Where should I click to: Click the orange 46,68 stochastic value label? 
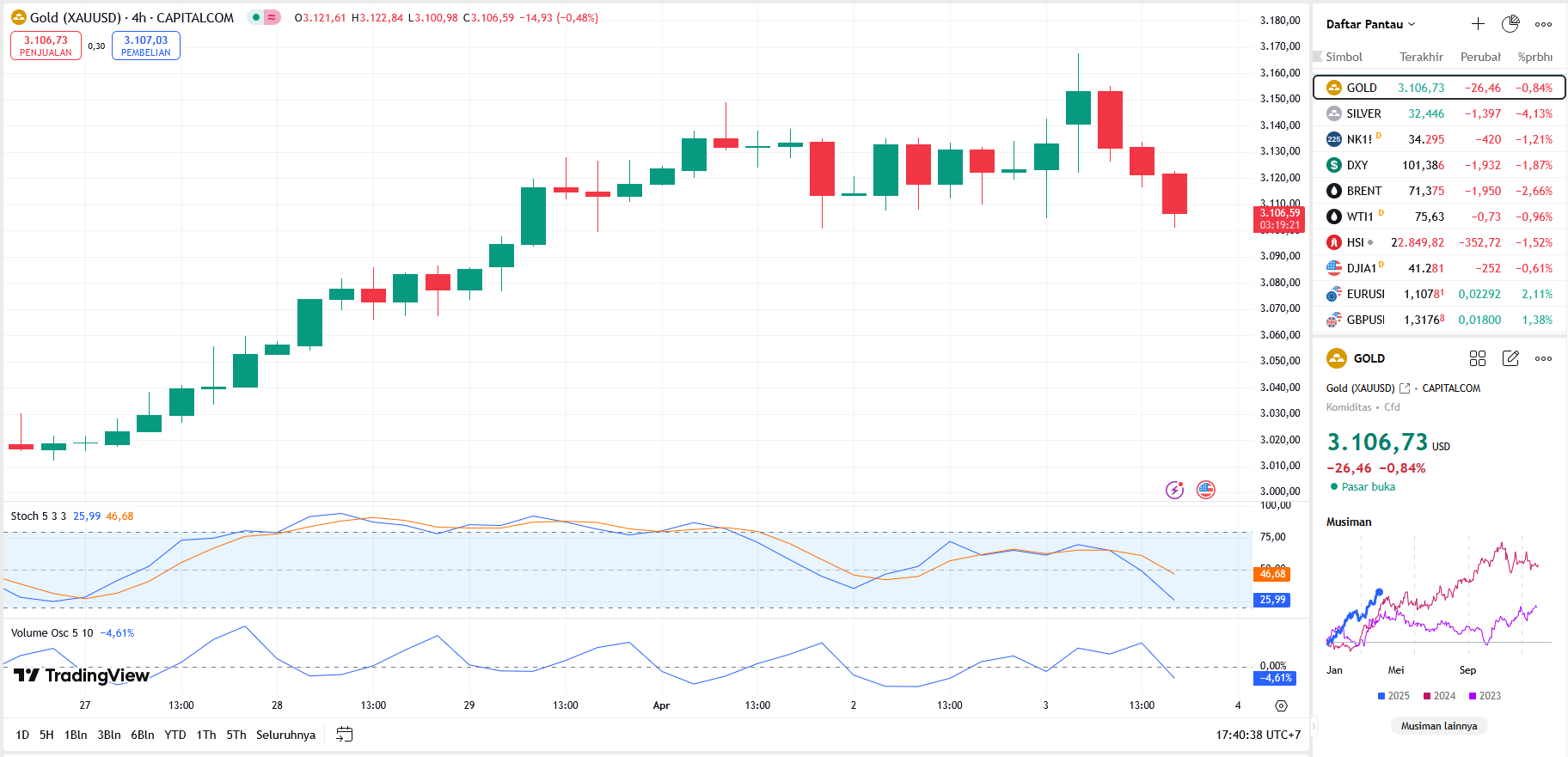pos(1272,574)
